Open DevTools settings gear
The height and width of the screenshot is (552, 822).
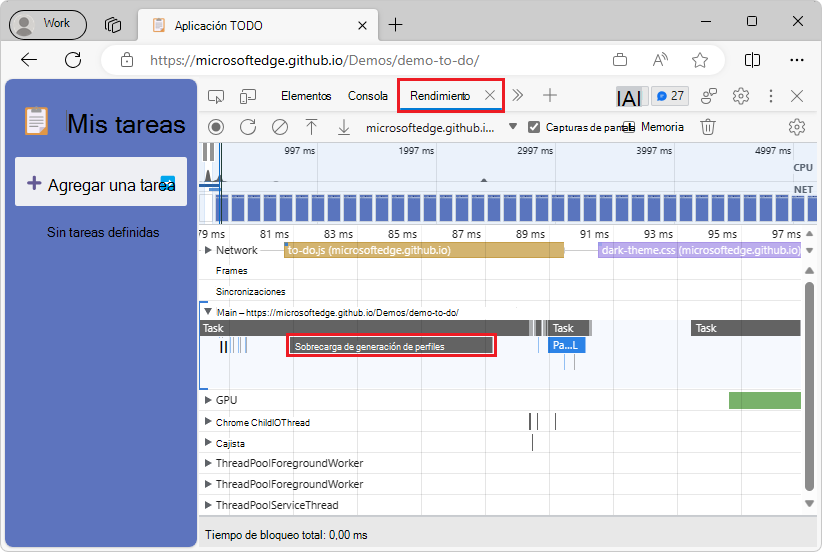(741, 96)
